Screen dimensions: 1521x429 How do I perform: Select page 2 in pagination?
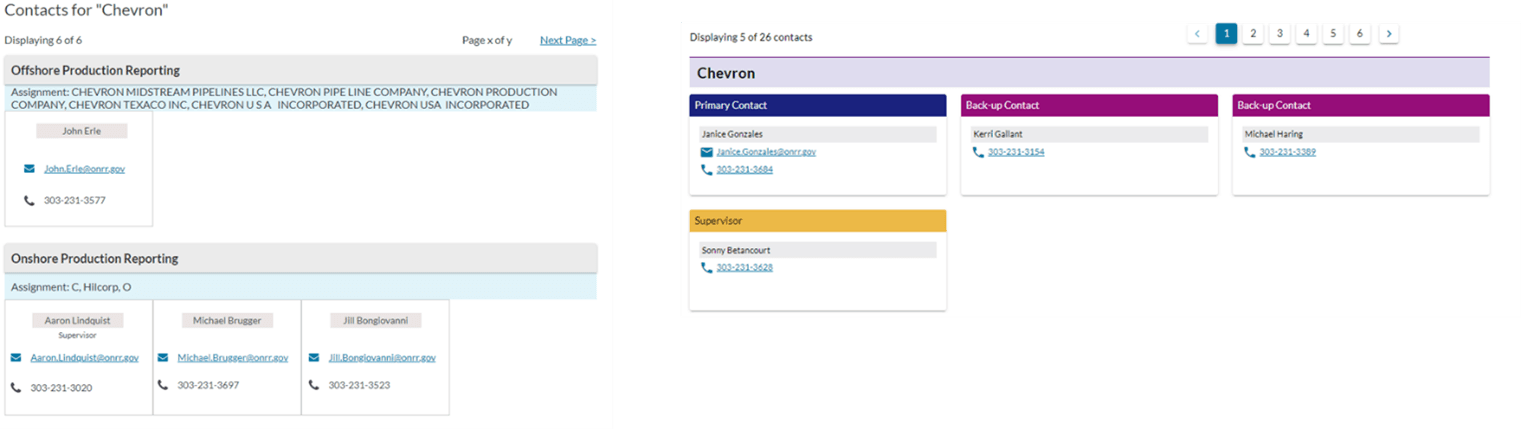pos(1252,34)
